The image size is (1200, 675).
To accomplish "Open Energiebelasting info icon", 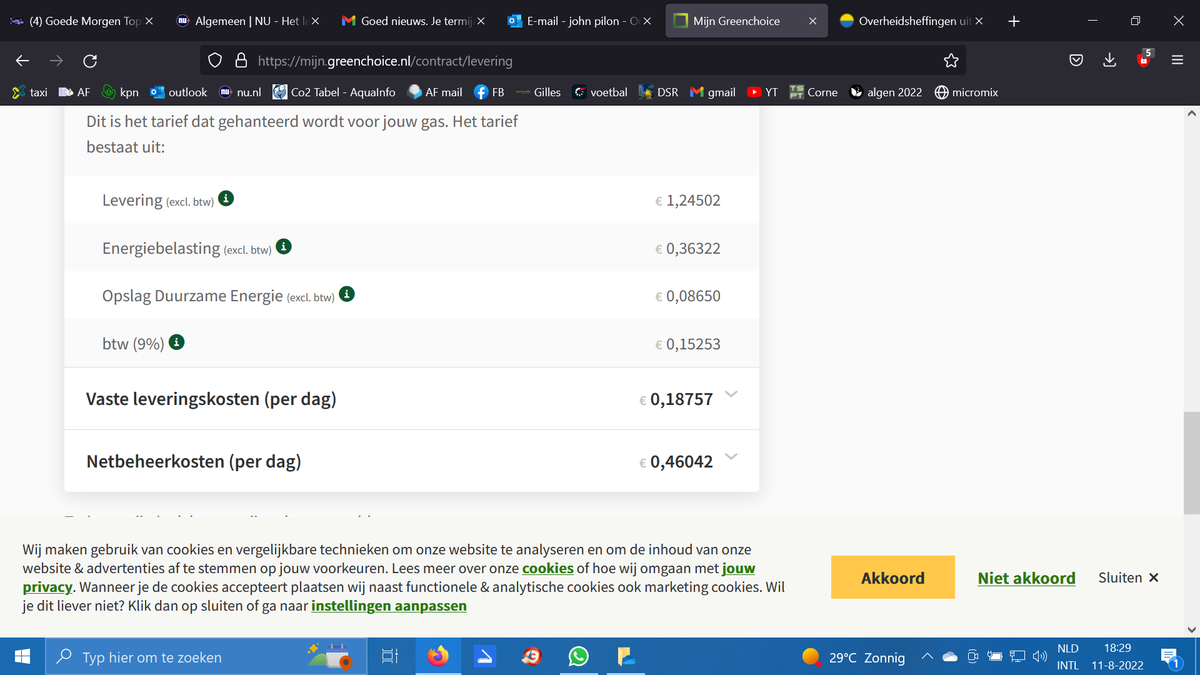I will coord(284,247).
